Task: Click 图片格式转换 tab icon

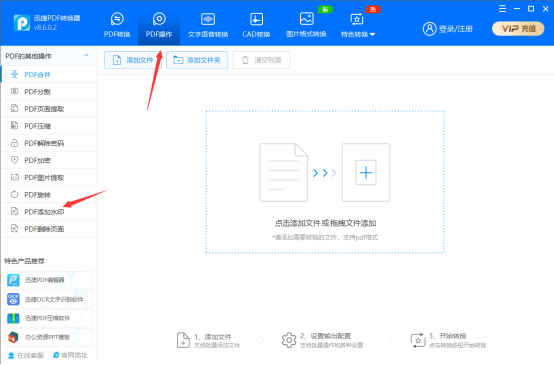Action: click(306, 19)
